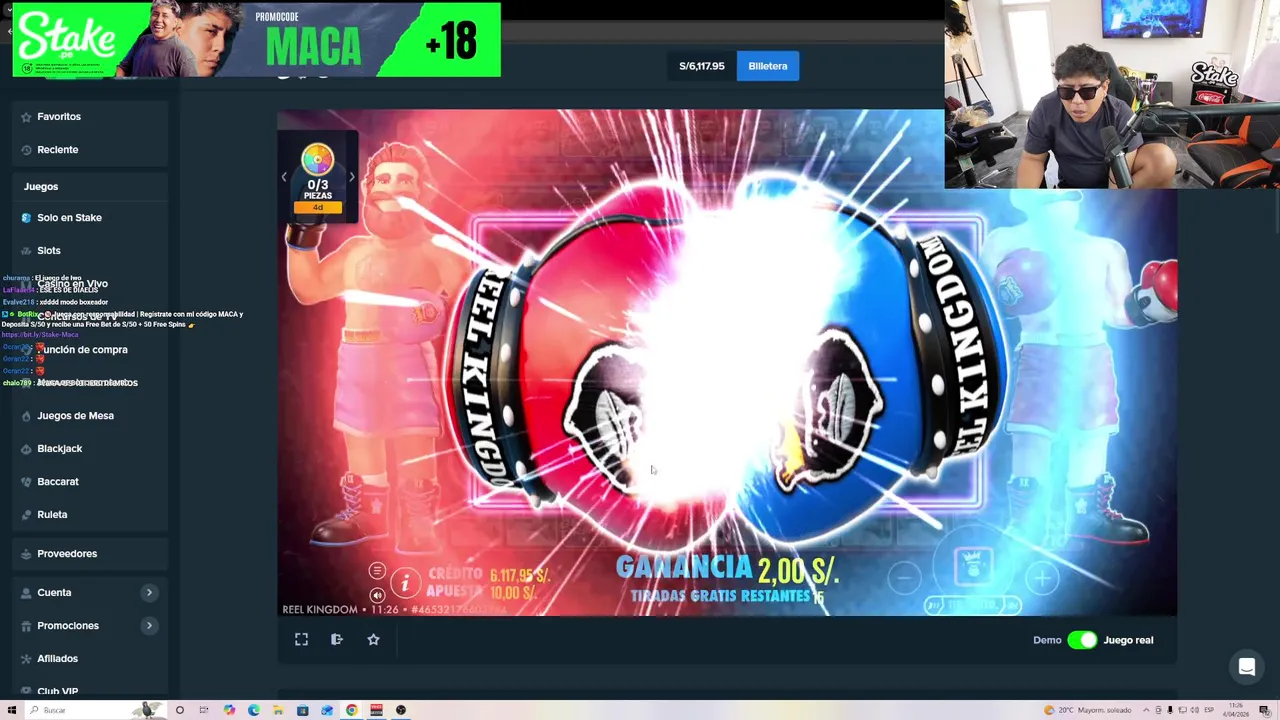
Task: Open Afiliados page
Action: [x=57, y=659]
